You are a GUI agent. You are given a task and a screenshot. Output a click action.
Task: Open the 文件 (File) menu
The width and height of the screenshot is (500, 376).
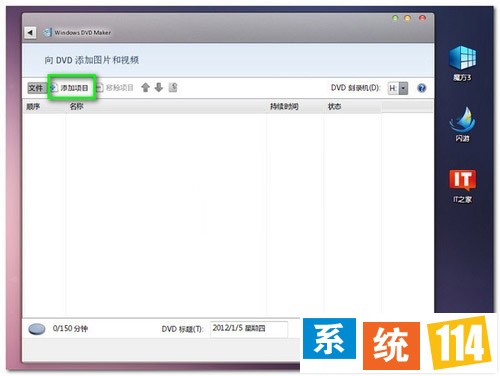click(36, 88)
